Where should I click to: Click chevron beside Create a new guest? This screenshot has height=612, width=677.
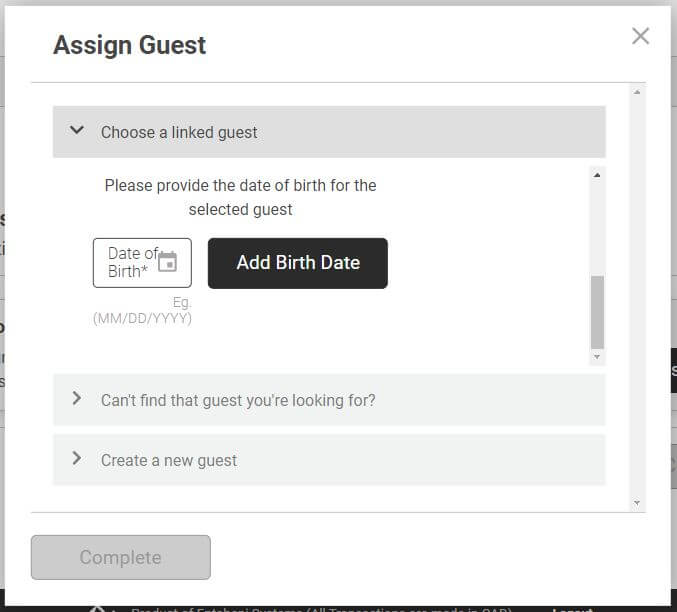point(77,458)
